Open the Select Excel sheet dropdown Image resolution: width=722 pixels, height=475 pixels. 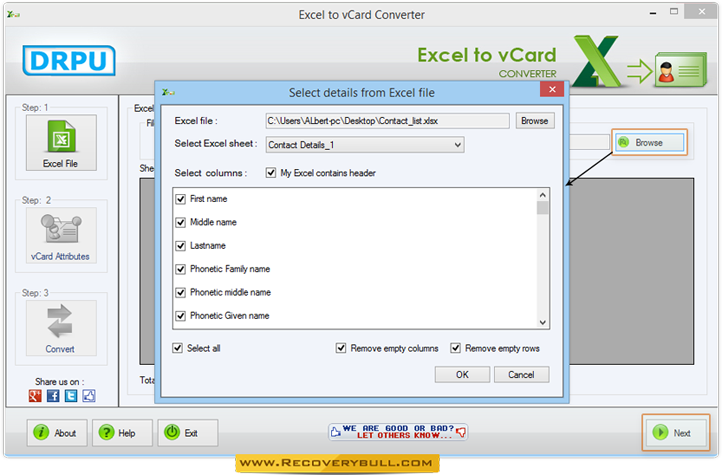(x=365, y=145)
